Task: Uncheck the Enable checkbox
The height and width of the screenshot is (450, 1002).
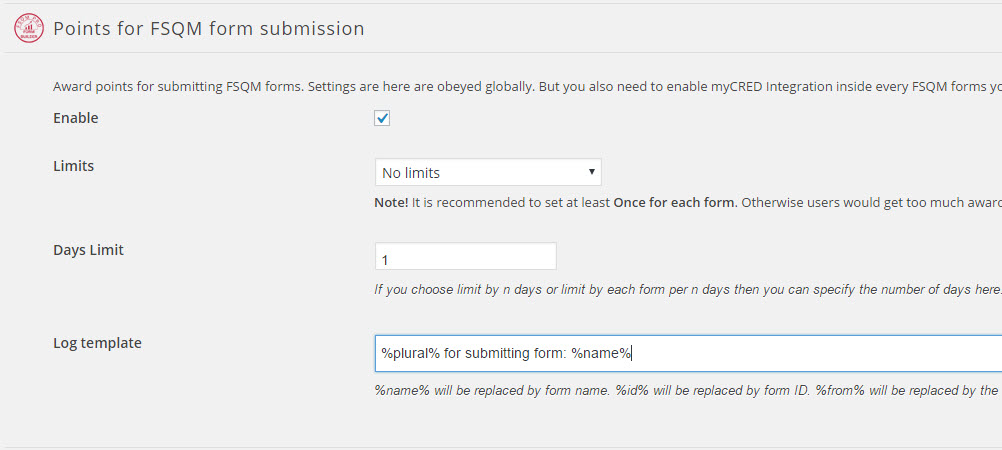Action: tap(382, 118)
